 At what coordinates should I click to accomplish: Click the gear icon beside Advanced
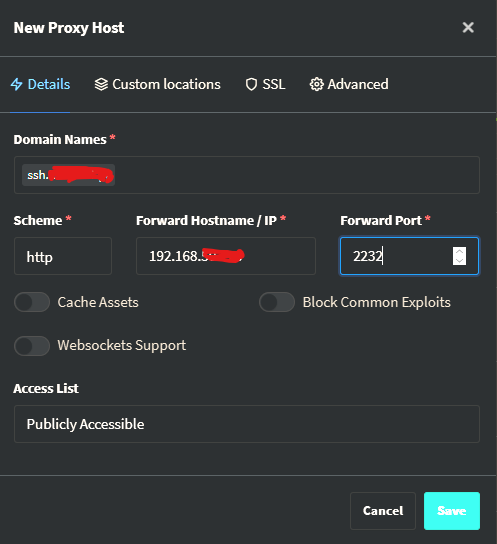click(x=316, y=84)
